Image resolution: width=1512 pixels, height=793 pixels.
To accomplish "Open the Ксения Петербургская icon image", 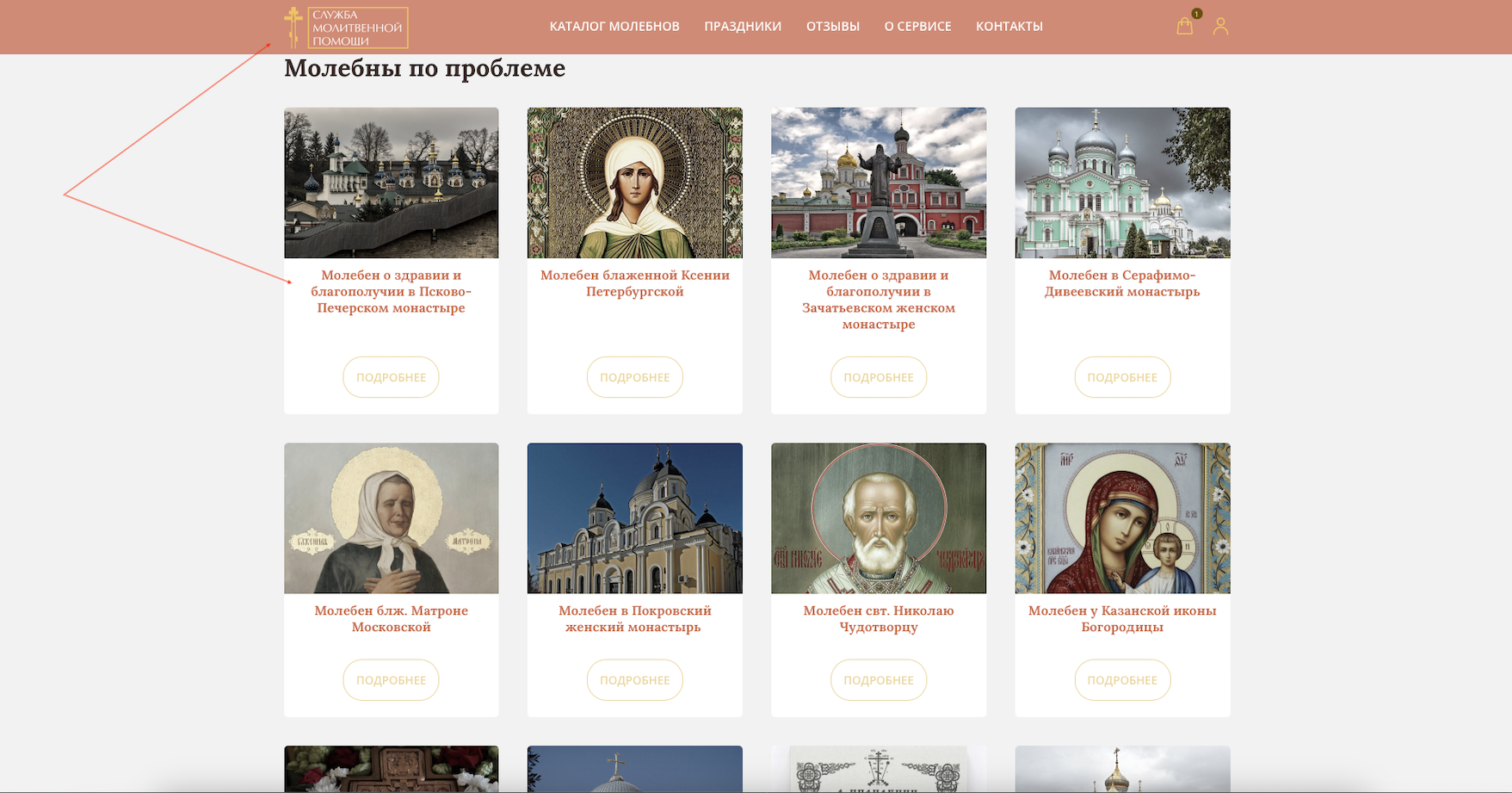I will [635, 183].
